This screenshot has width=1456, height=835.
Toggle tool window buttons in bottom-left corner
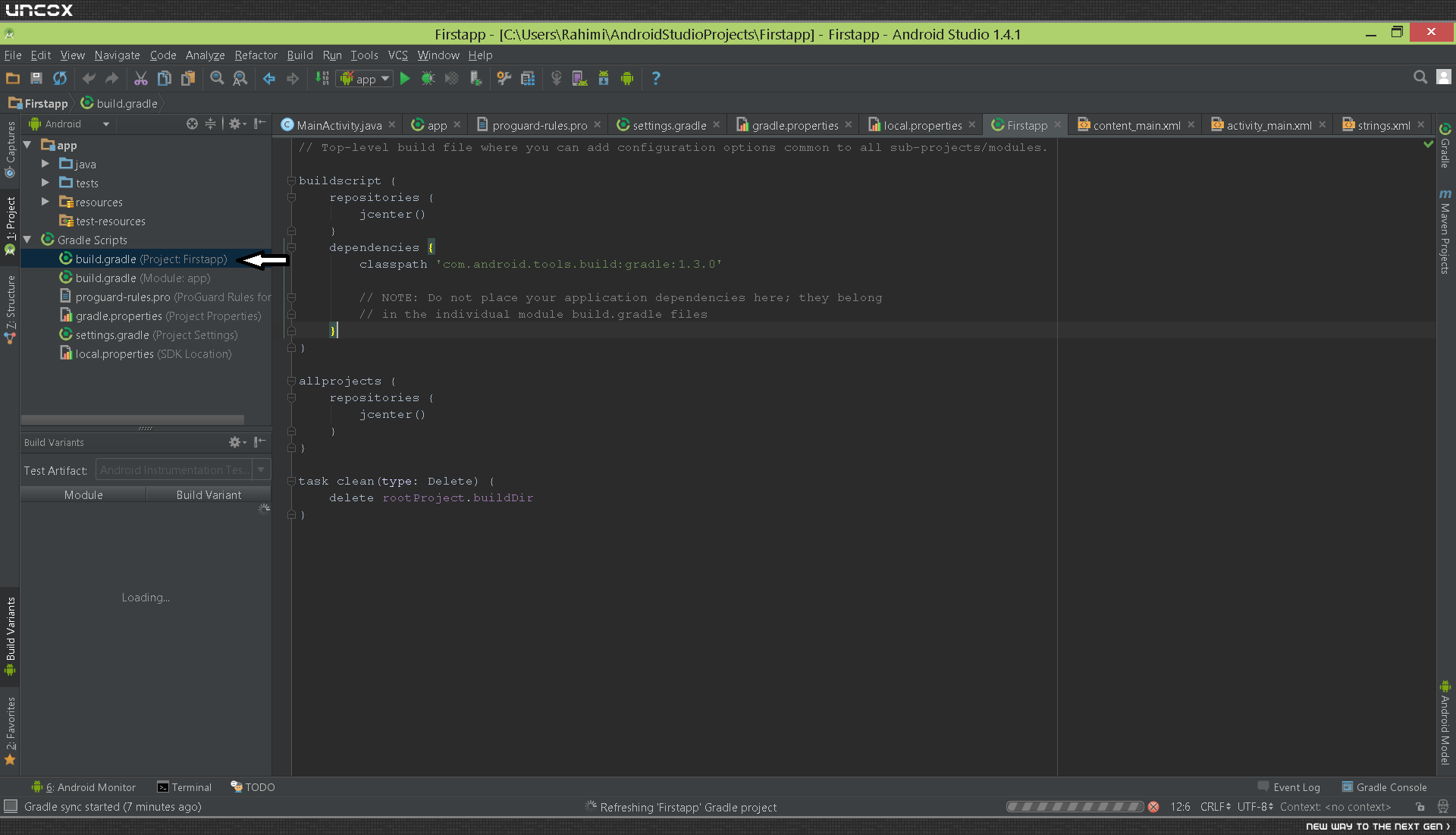pos(11,806)
